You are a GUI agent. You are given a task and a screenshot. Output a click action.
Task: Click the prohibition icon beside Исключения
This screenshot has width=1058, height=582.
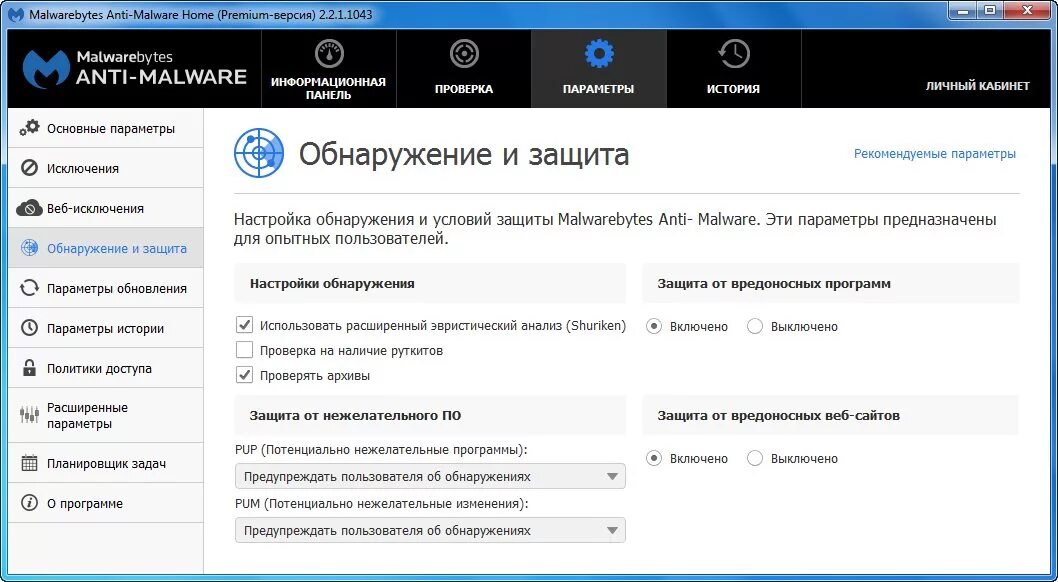[29, 168]
